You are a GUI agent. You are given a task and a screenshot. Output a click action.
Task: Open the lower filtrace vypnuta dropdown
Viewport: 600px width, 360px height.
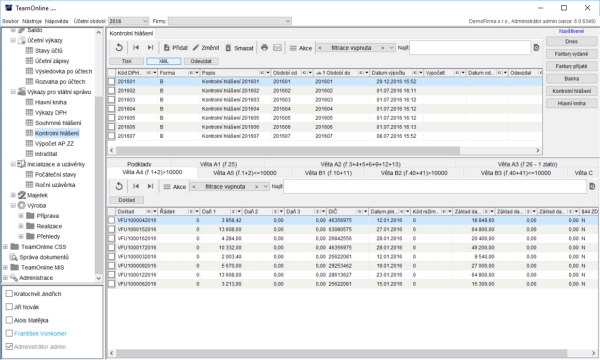pyautogui.click(x=230, y=187)
